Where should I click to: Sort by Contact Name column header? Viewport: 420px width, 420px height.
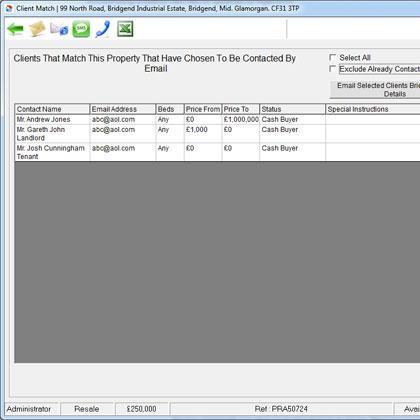[x=52, y=109]
